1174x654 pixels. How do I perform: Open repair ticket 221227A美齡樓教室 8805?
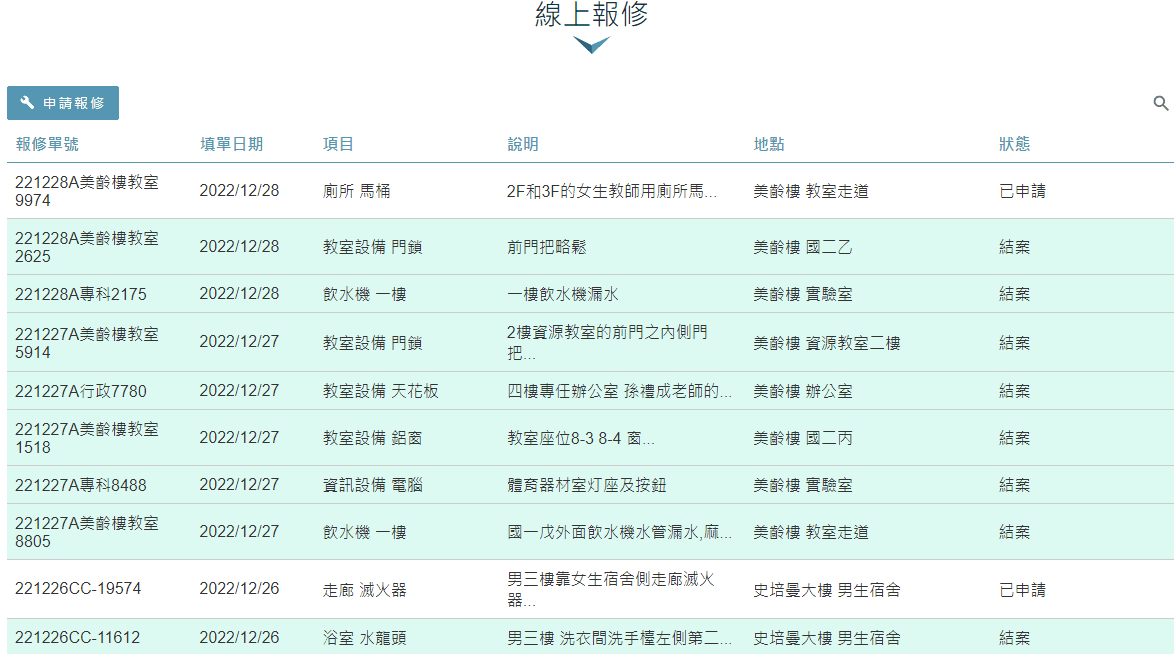pos(87,532)
